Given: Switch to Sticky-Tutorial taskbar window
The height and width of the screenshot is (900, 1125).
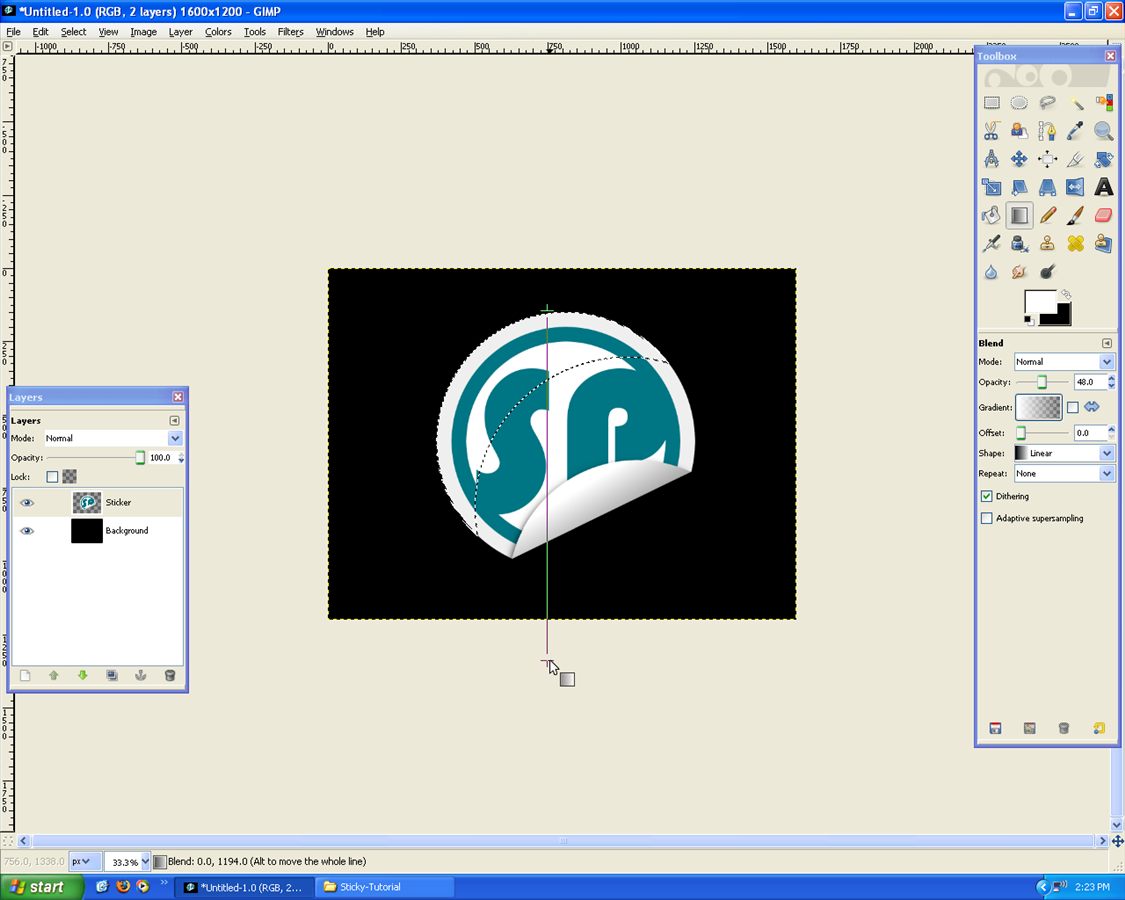Looking at the screenshot, I should 385,887.
